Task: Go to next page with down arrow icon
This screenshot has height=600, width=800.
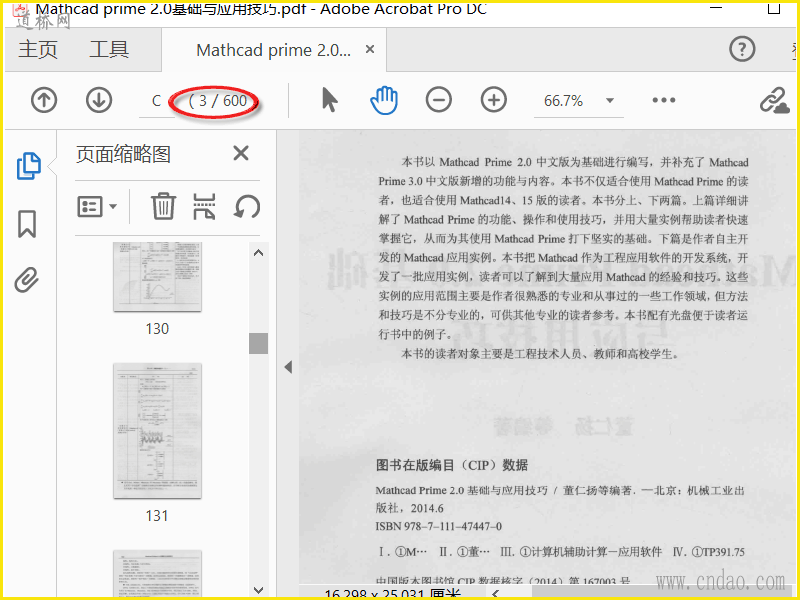Action: tap(99, 100)
